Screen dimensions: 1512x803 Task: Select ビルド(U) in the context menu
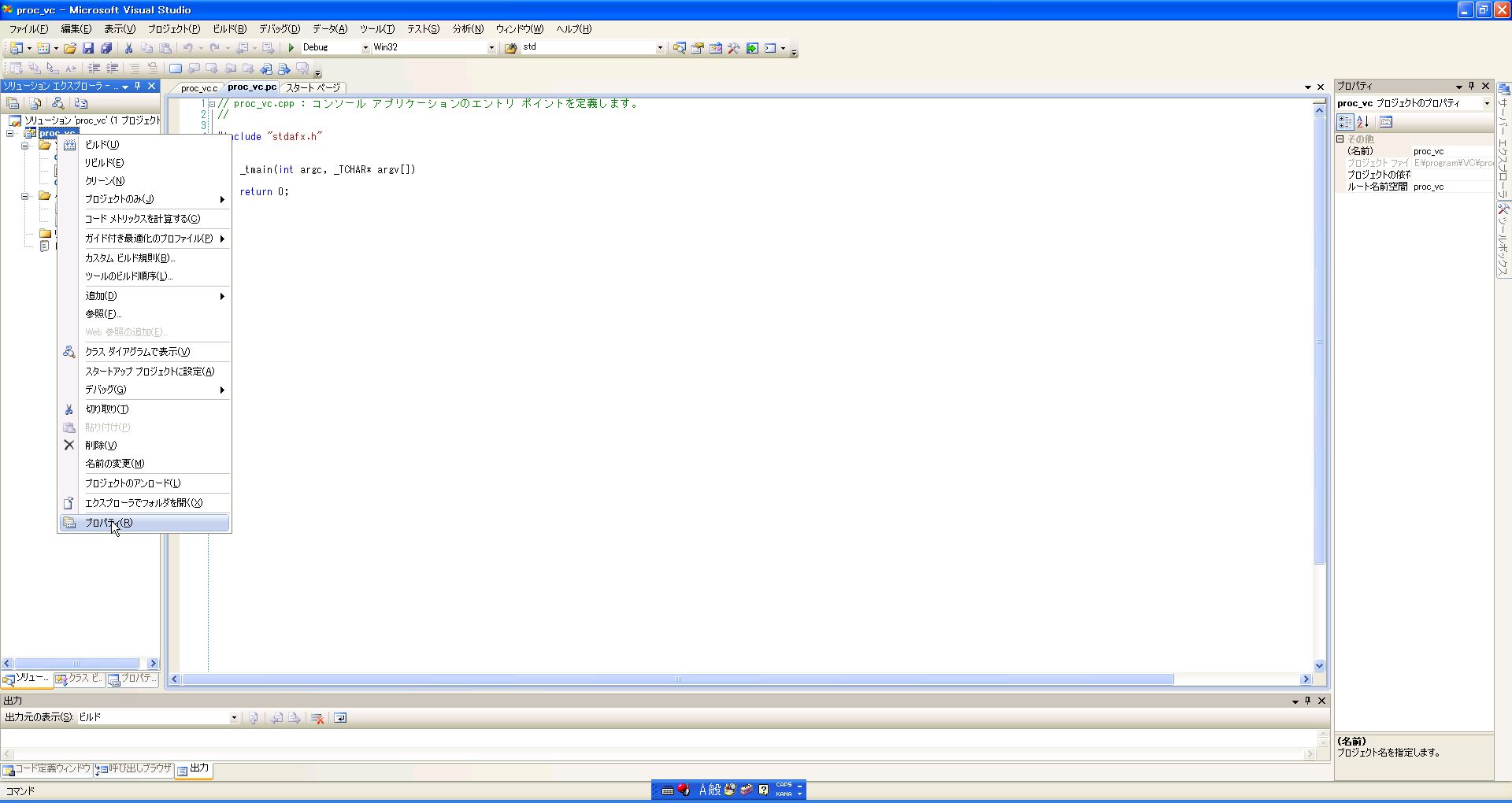[145, 145]
